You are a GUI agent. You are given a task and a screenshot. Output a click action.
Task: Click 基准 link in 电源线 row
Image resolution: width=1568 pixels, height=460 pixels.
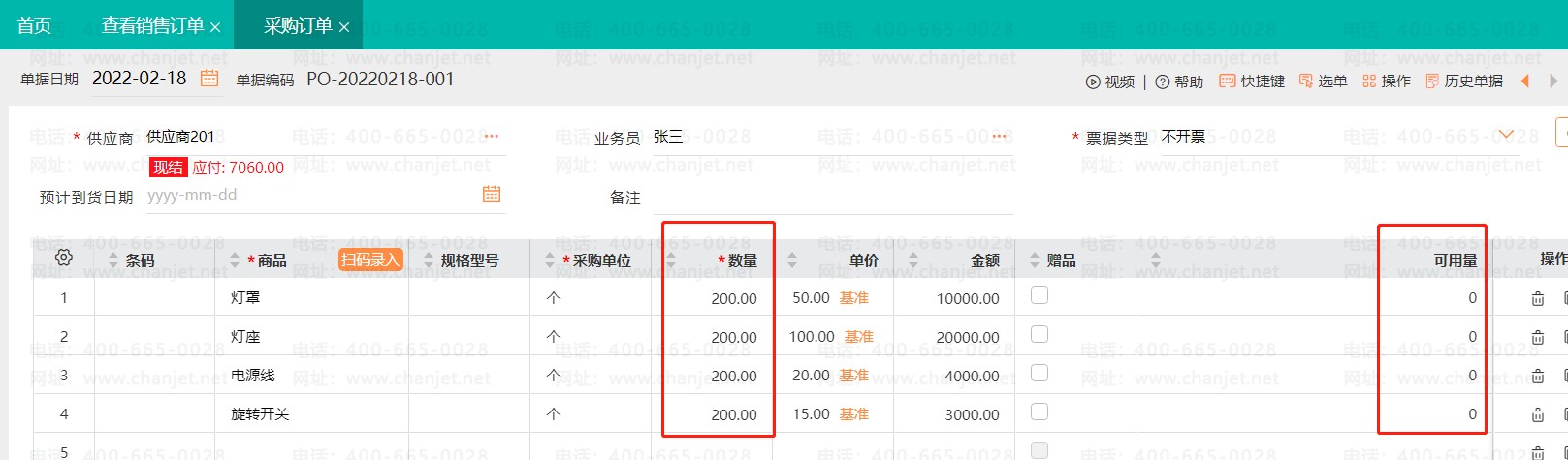(854, 376)
